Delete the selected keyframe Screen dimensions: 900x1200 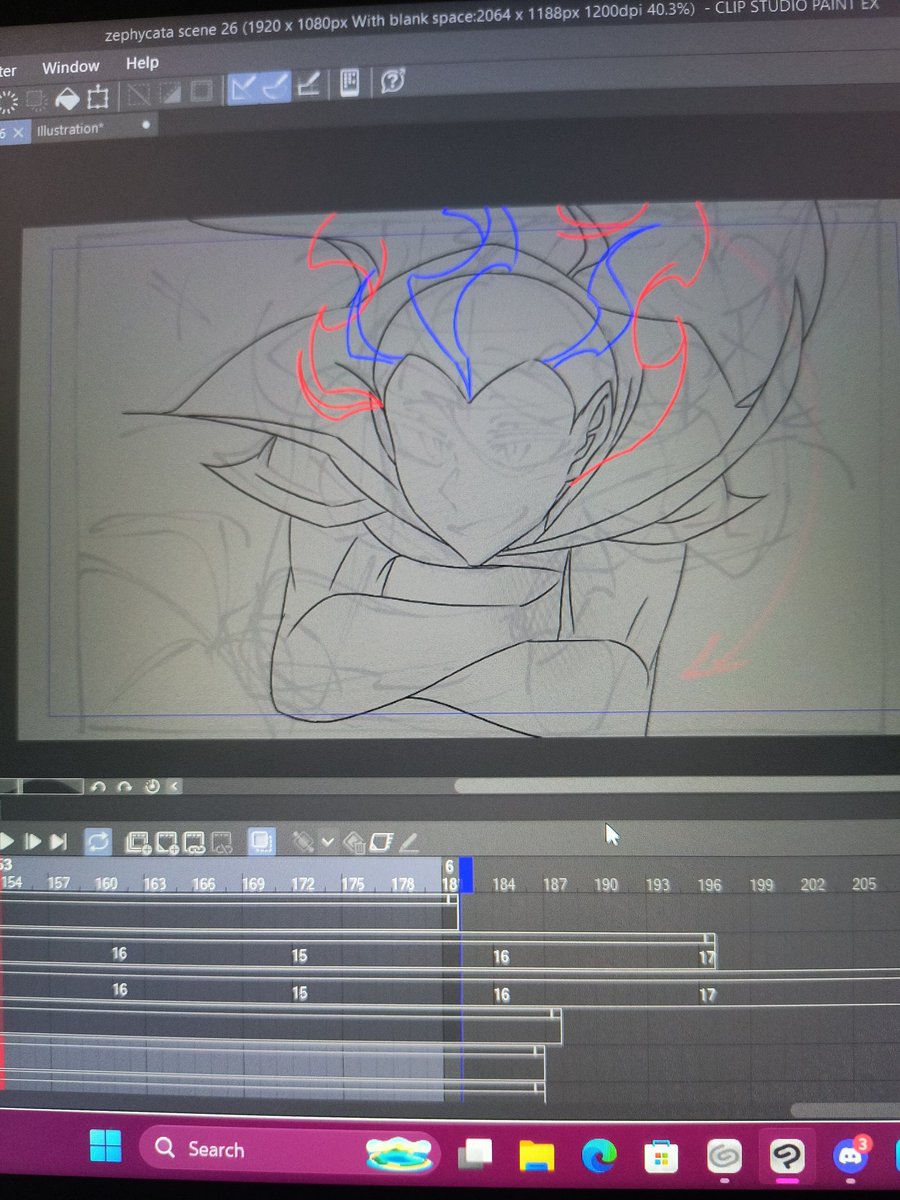pos(354,843)
